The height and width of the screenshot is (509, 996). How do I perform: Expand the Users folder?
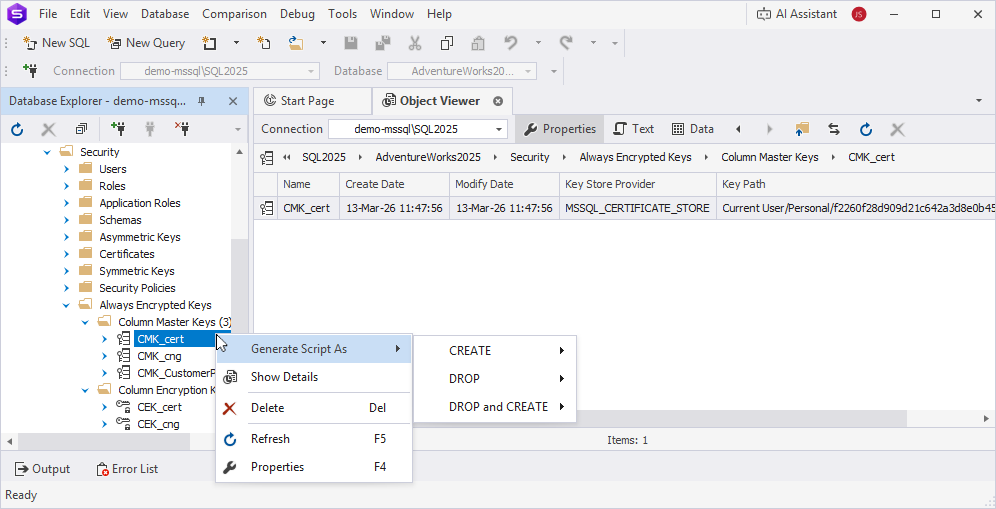click(67, 169)
